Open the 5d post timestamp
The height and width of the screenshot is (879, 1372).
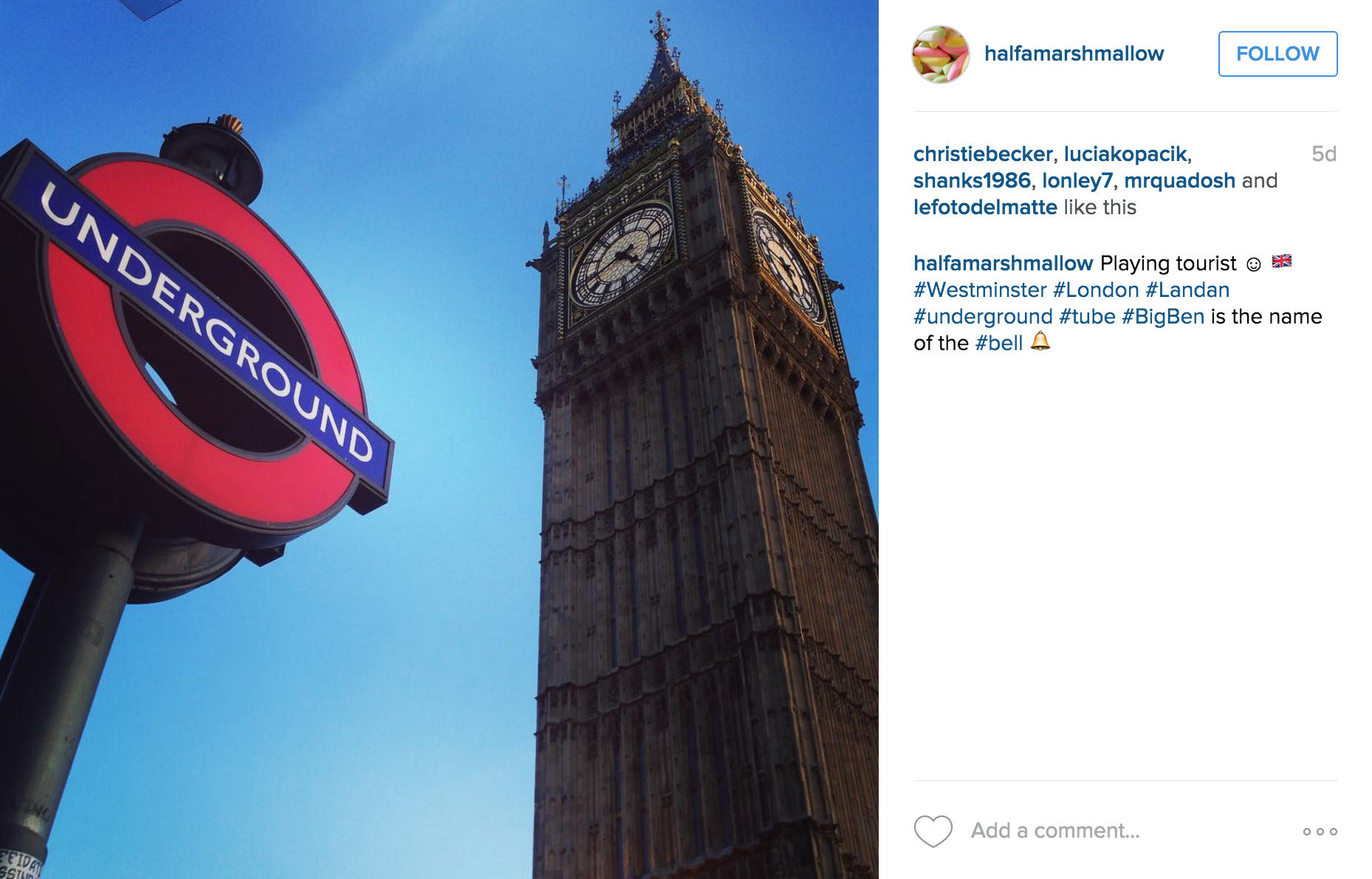coord(1324,154)
